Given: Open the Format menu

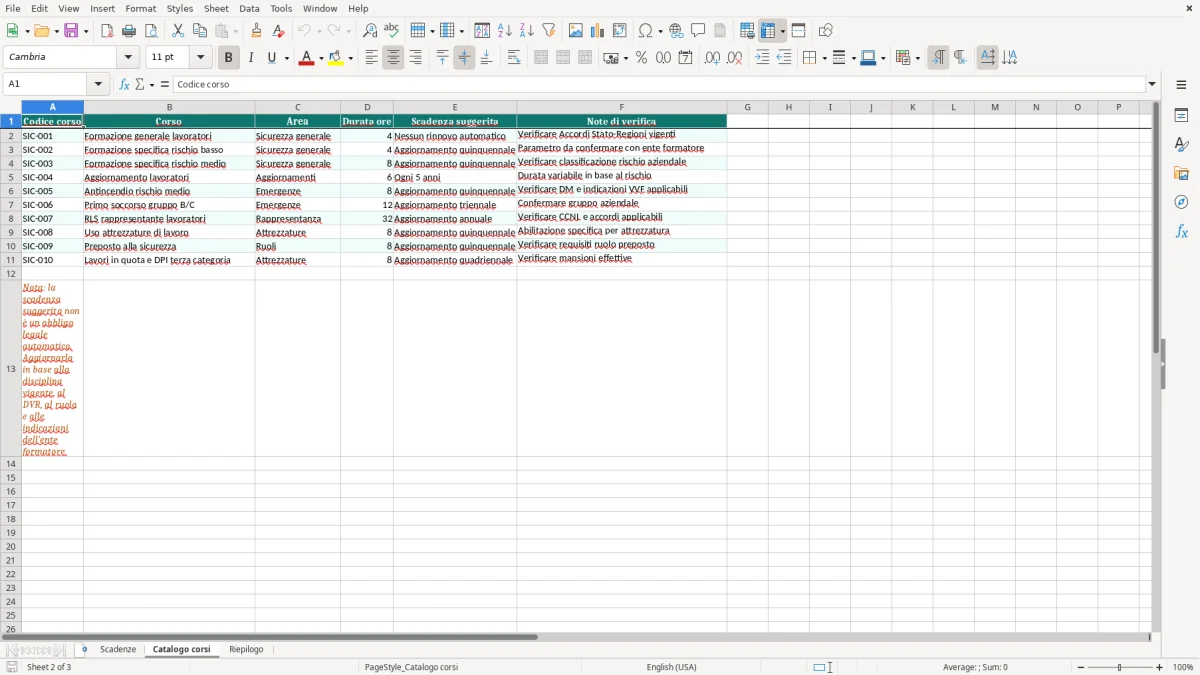Looking at the screenshot, I should pos(141,8).
